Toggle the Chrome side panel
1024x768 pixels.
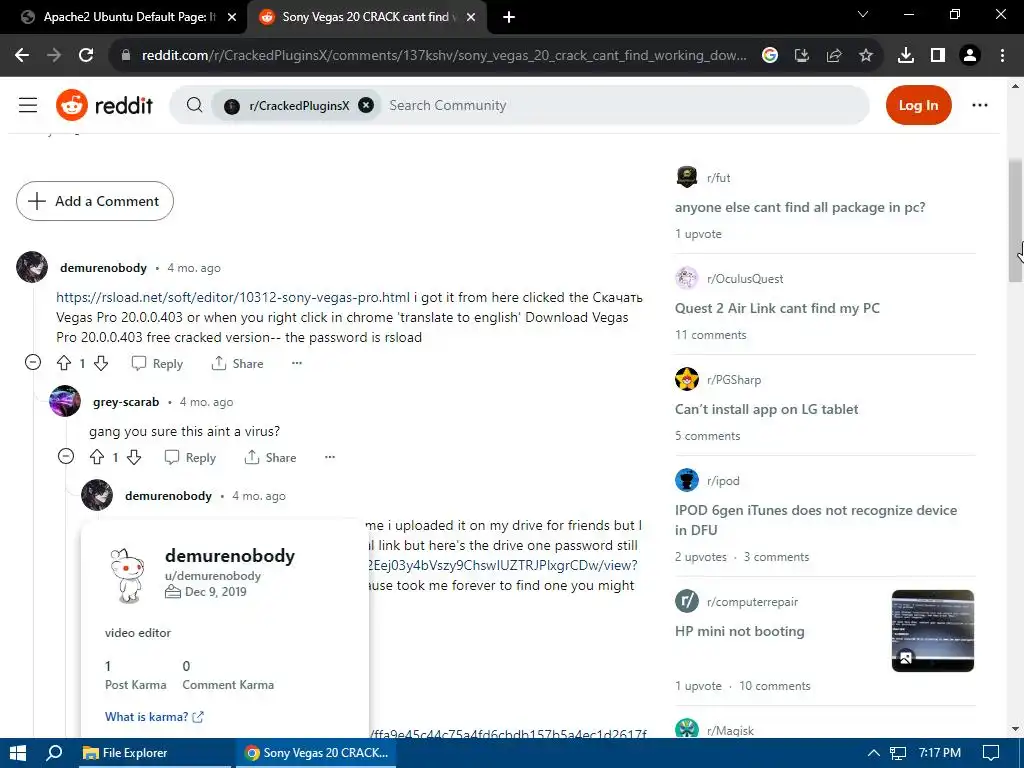pyautogui.click(x=938, y=56)
